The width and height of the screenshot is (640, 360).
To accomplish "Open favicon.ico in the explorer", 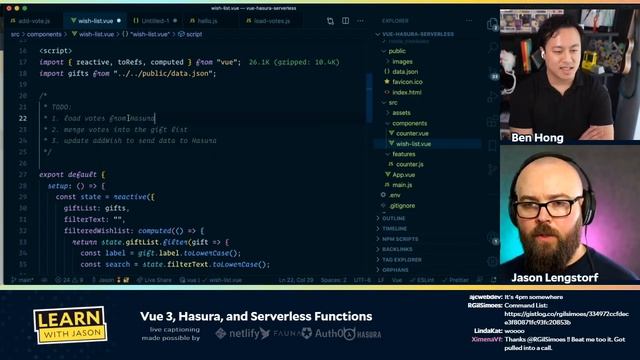I will pos(407,82).
